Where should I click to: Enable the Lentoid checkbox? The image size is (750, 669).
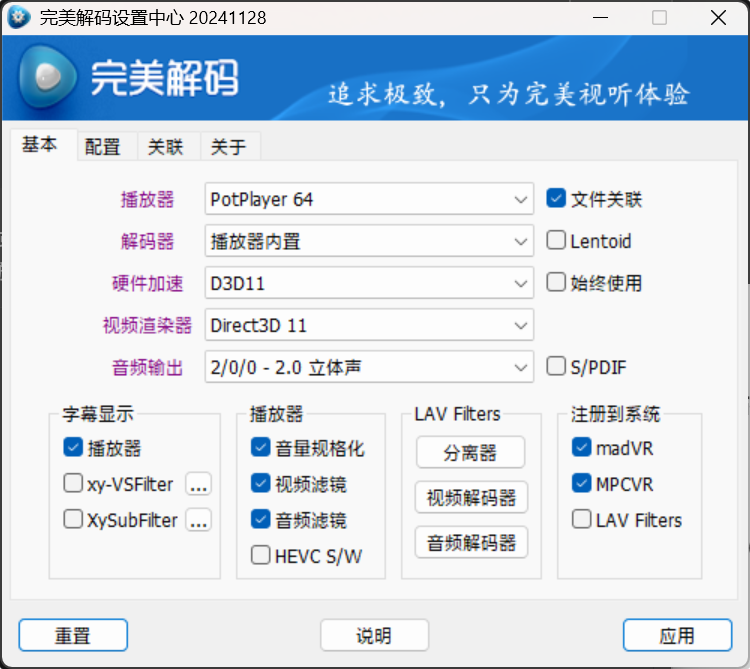click(557, 241)
